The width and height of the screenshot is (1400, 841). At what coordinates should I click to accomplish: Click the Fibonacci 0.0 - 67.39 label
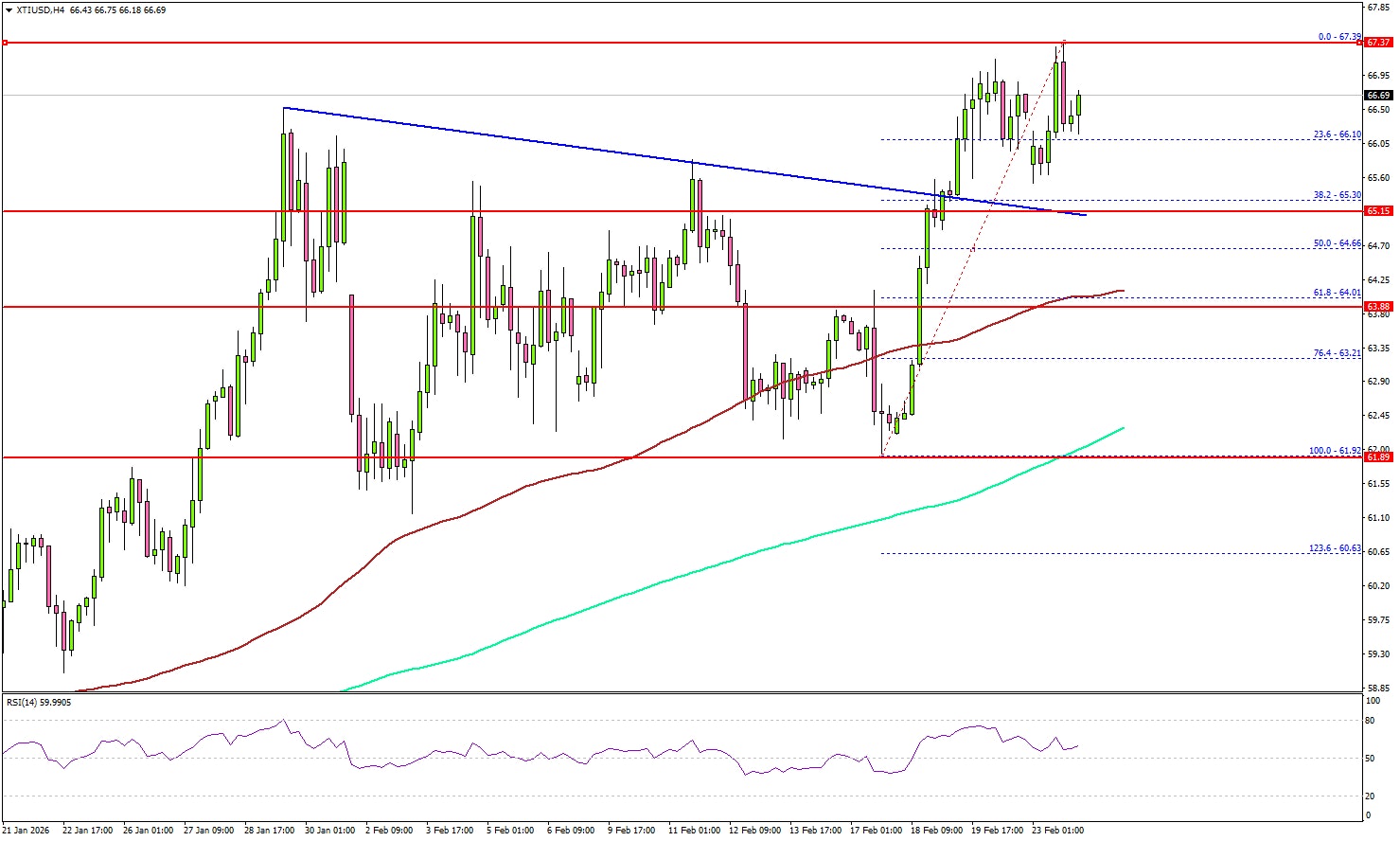tap(1339, 37)
